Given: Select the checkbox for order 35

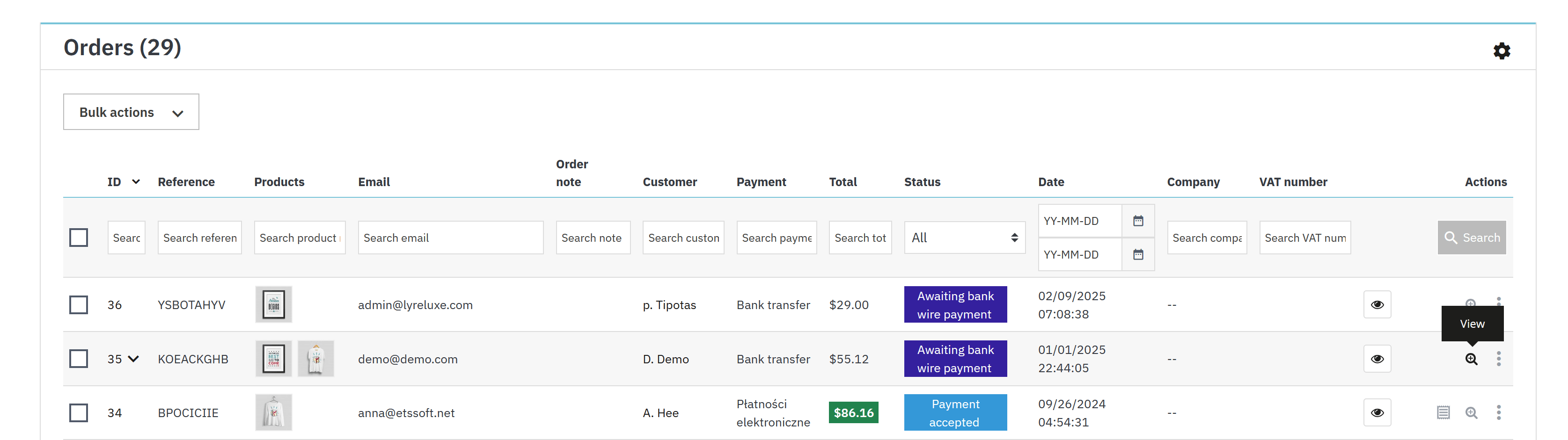Looking at the screenshot, I should point(79,359).
